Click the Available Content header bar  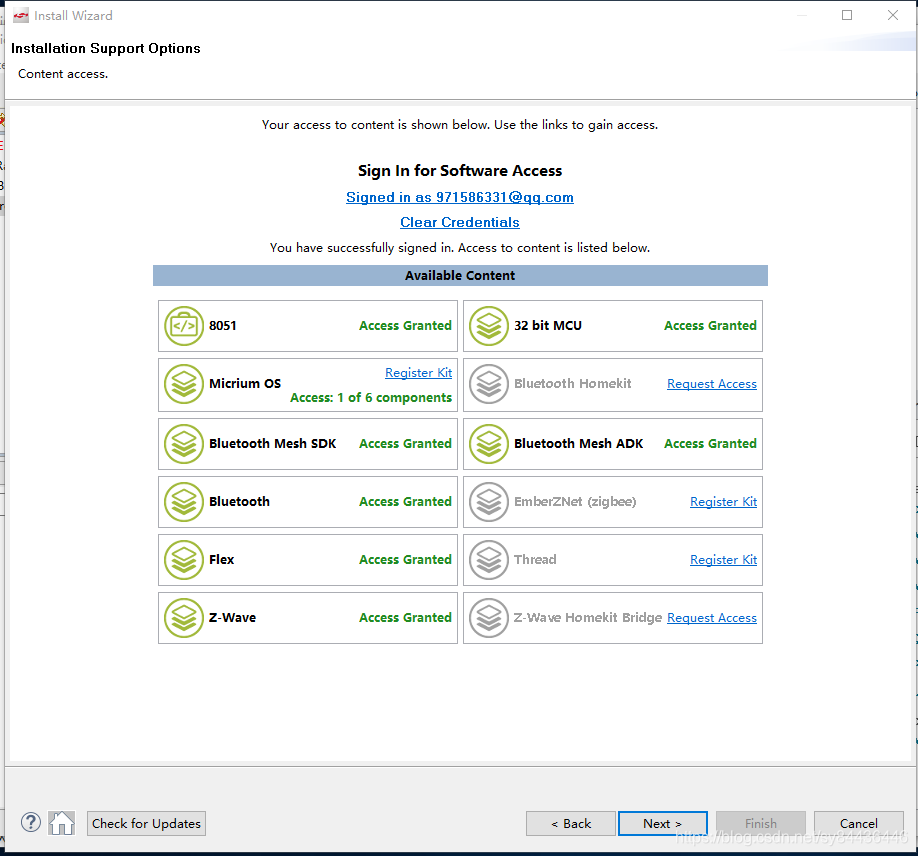click(460, 276)
